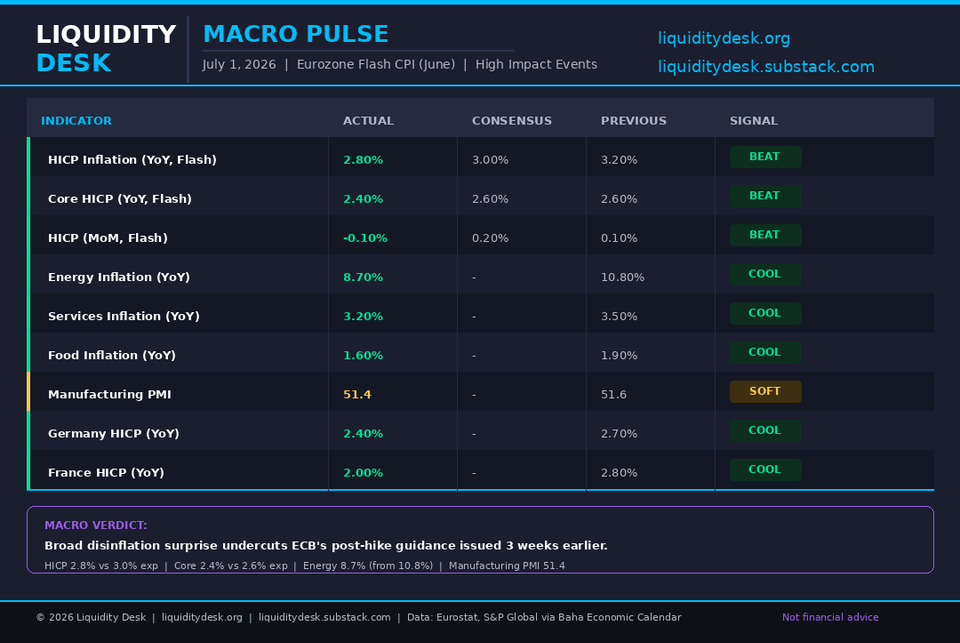This screenshot has width=960, height=643.
Task: Click the 51.6 previous PMI value
Action: pos(613,394)
